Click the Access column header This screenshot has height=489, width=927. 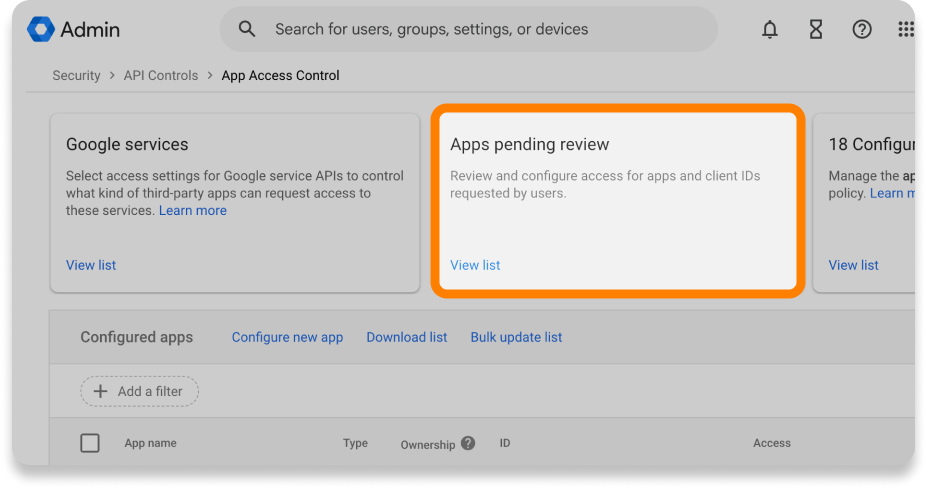(x=772, y=443)
